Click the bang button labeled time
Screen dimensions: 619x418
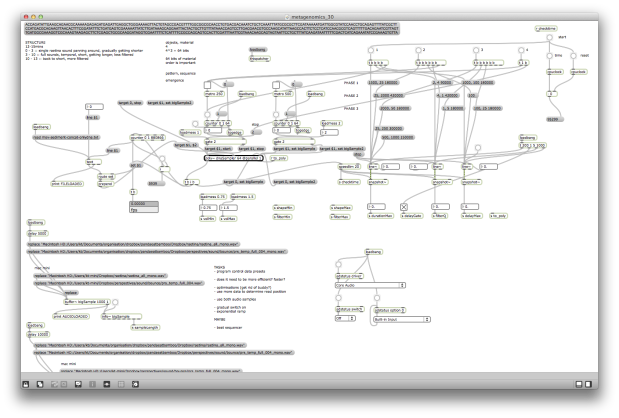point(550,56)
